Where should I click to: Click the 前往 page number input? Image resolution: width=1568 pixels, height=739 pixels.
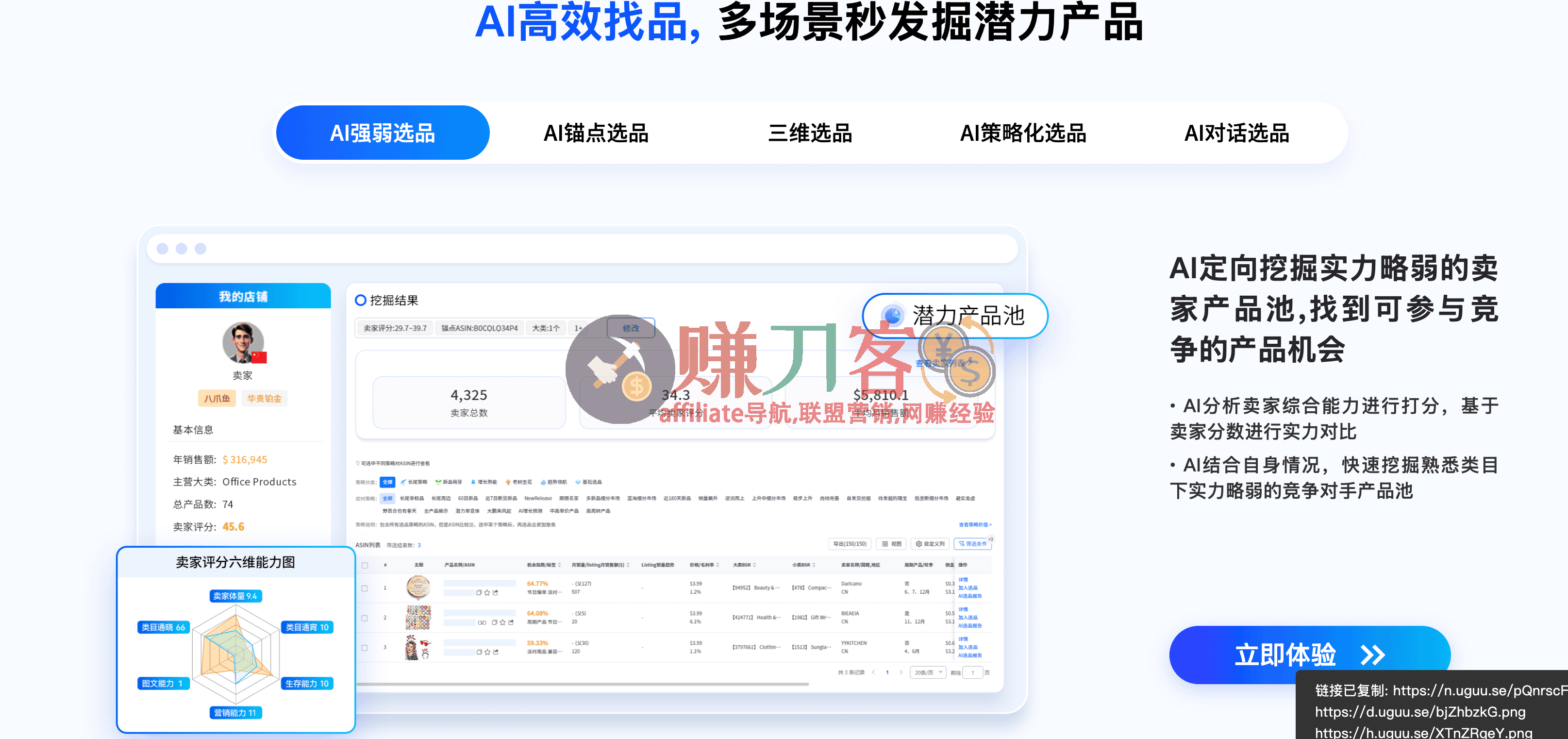(x=973, y=672)
